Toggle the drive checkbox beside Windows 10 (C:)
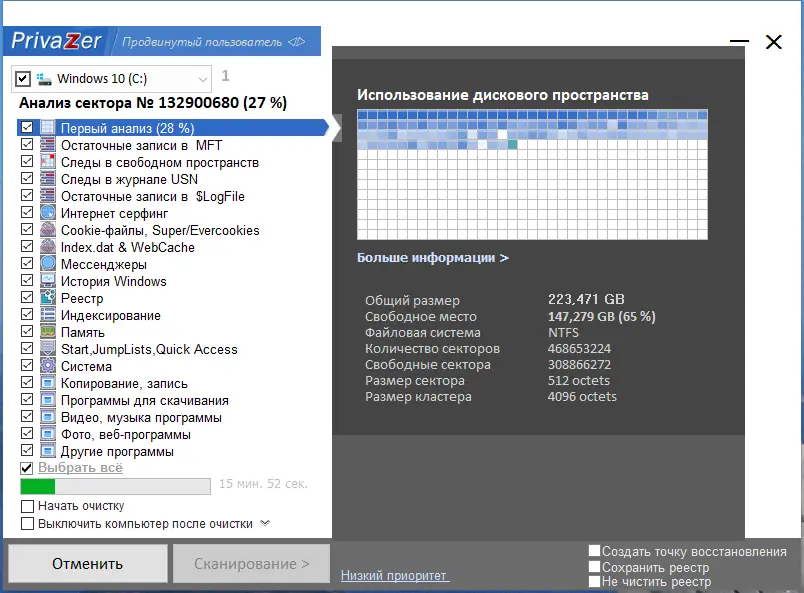This screenshot has height=593, width=804. pyautogui.click(x=23, y=79)
